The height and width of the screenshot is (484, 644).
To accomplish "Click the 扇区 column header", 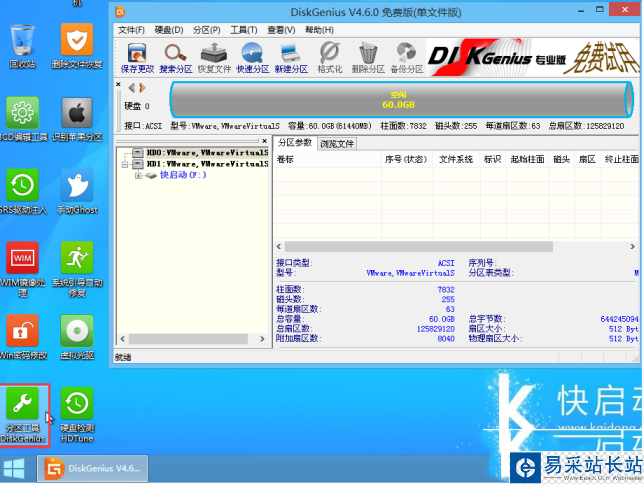I will 587,159.
